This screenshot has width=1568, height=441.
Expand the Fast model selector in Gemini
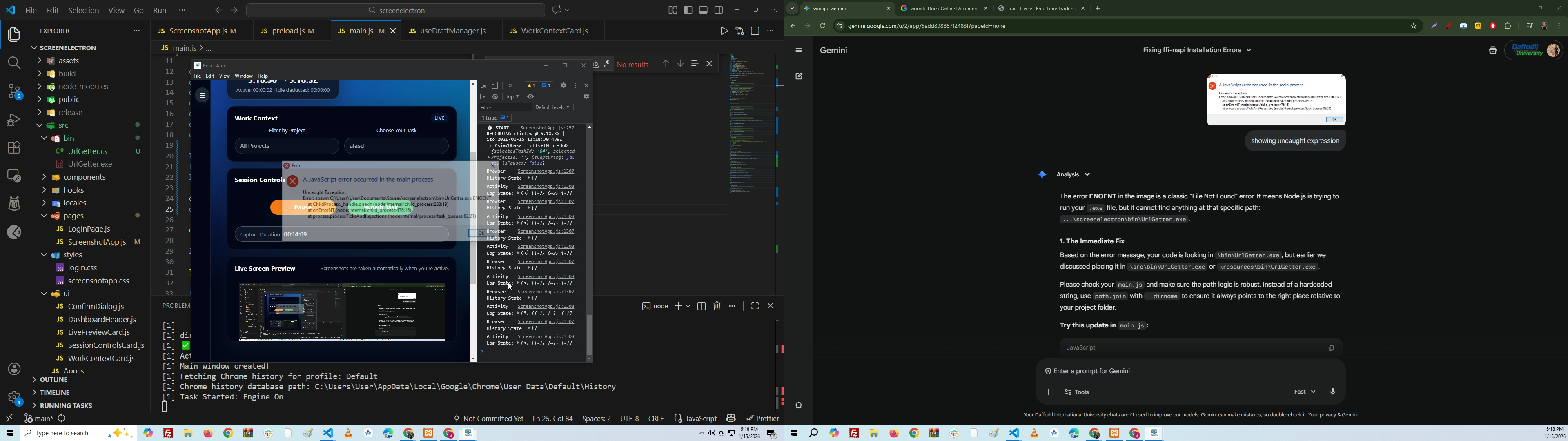pos(1305,392)
